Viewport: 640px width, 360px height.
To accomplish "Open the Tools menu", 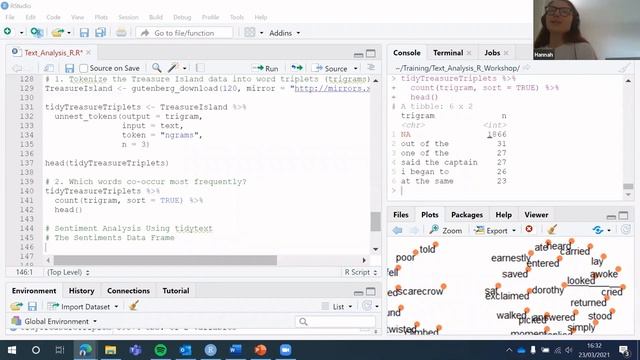I will point(236,17).
